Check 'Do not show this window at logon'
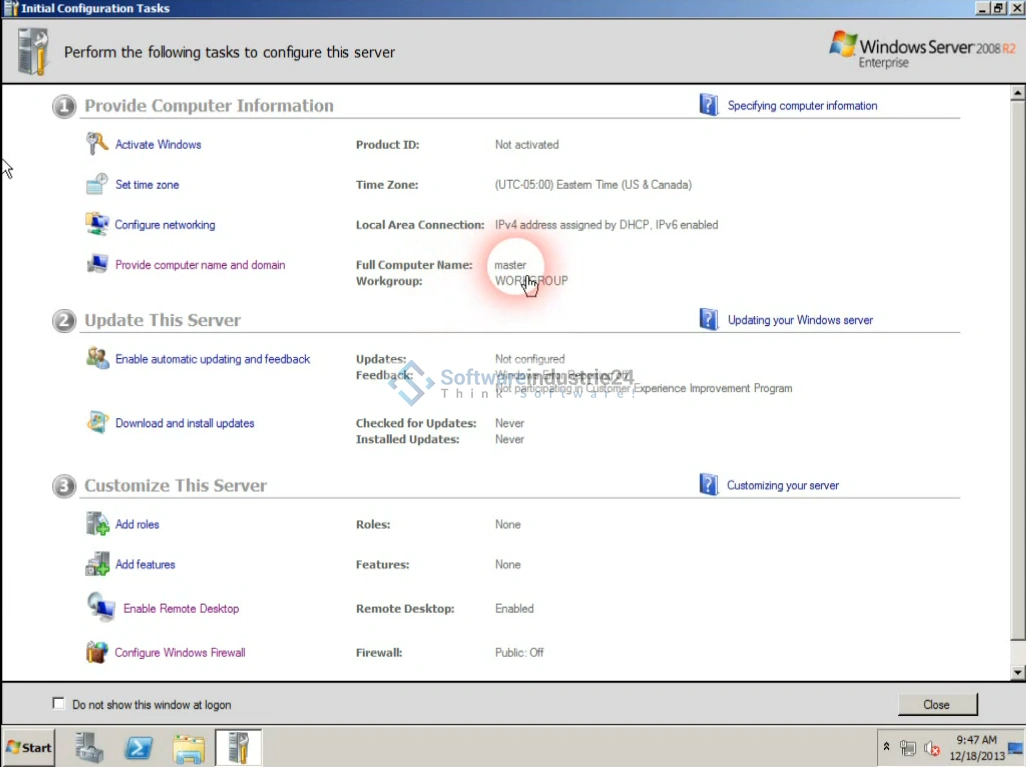Screen dimensions: 1026x767 click(58, 704)
